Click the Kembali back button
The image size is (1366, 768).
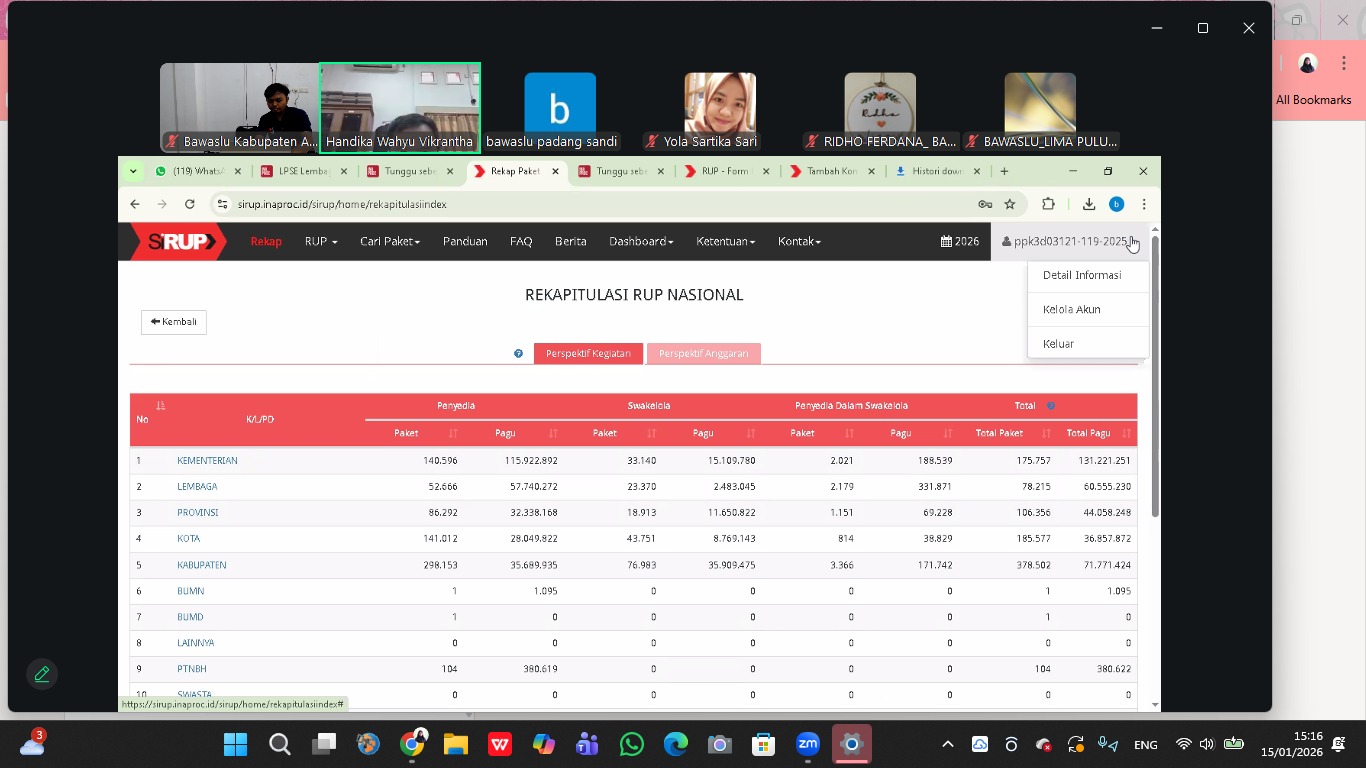174,322
